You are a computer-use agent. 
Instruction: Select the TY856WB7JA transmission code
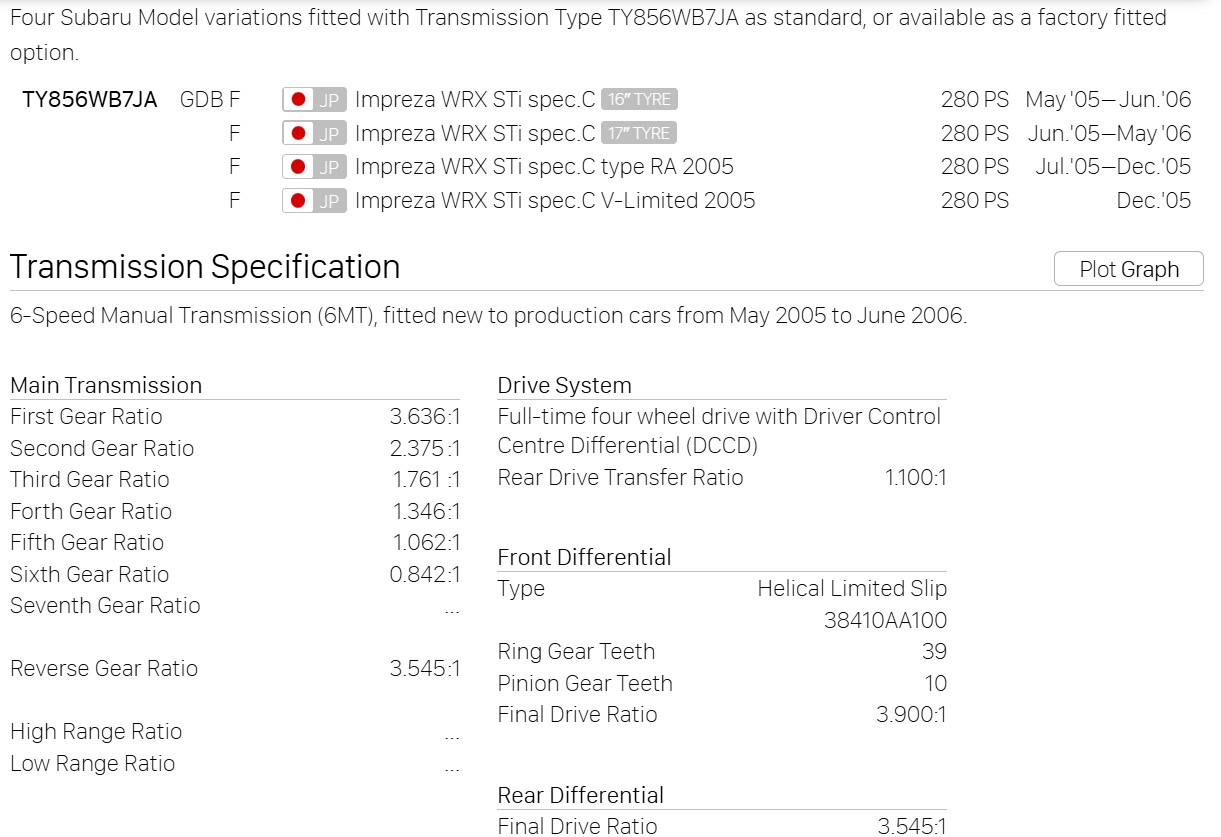pos(90,100)
